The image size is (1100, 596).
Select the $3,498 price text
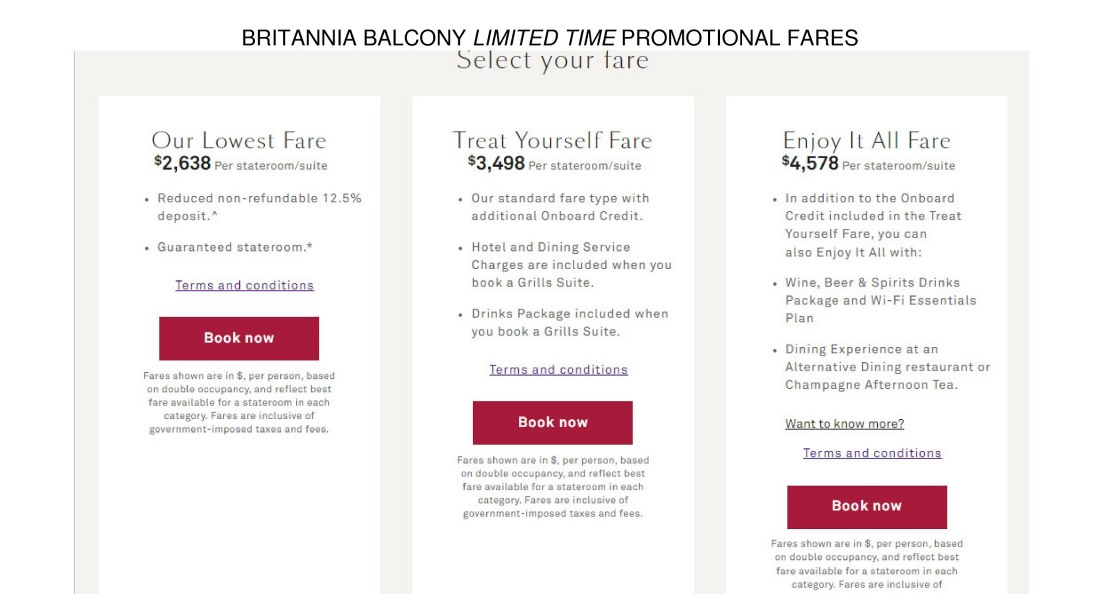pyautogui.click(x=496, y=163)
